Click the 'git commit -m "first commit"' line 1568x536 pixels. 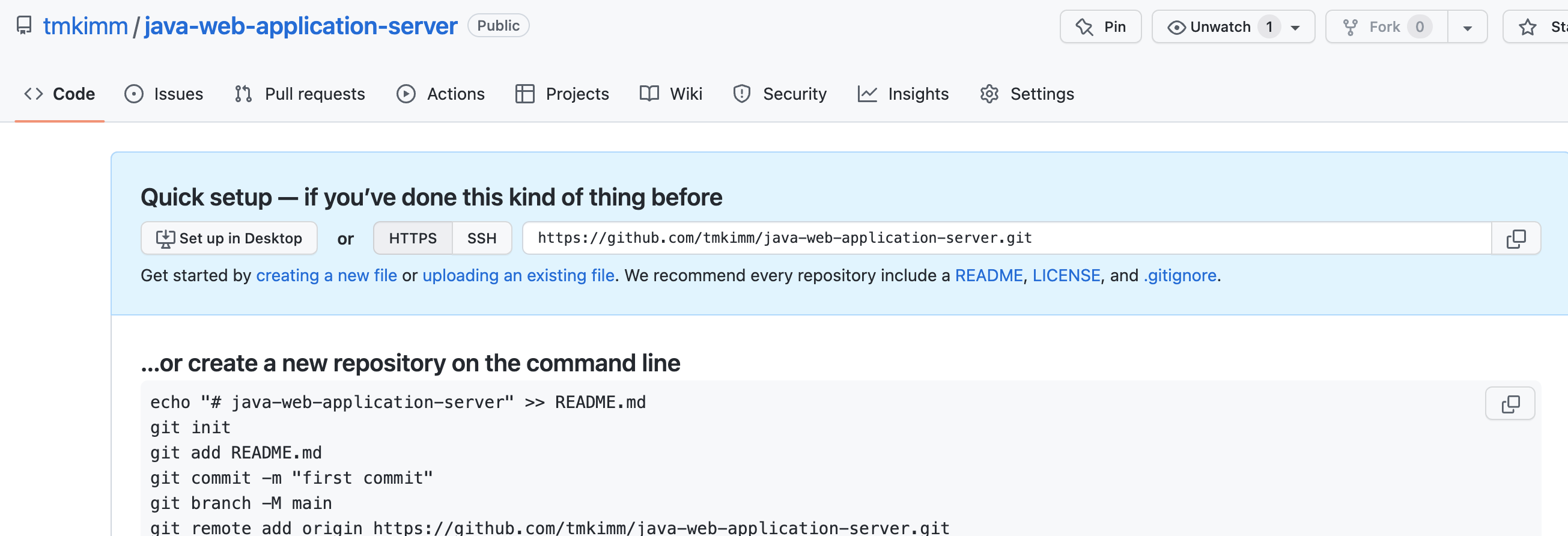[291, 478]
